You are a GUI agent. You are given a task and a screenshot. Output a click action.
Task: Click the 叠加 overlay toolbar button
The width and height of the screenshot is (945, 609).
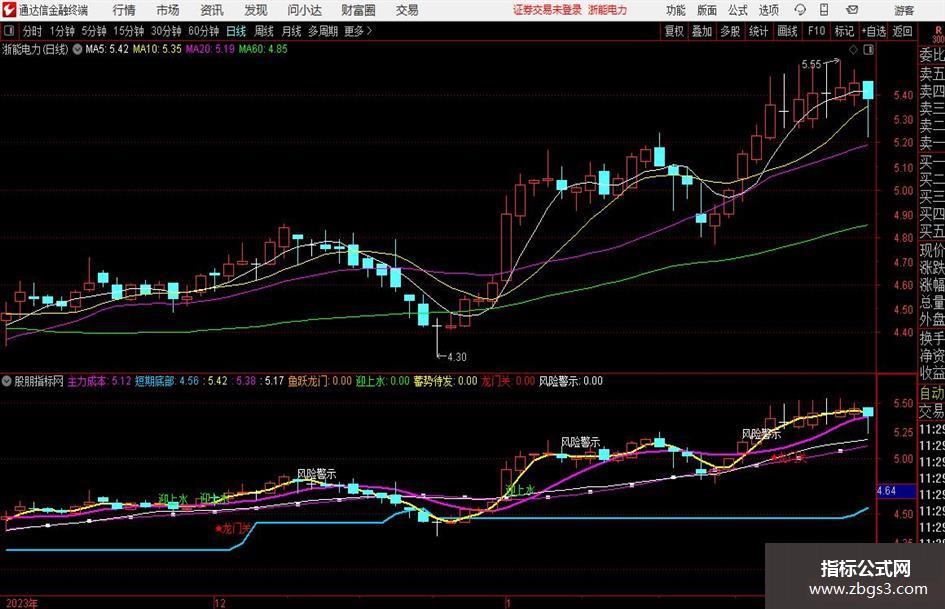click(702, 31)
